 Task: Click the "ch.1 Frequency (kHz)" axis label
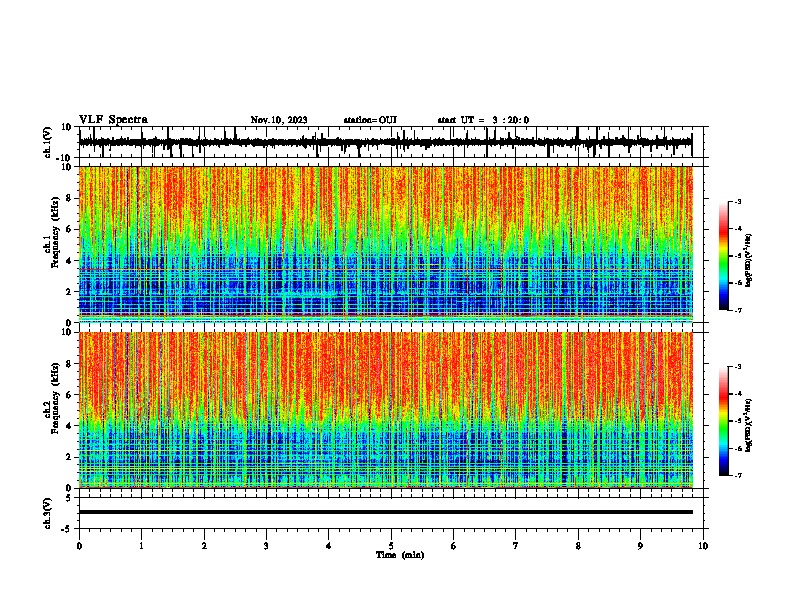pos(52,233)
